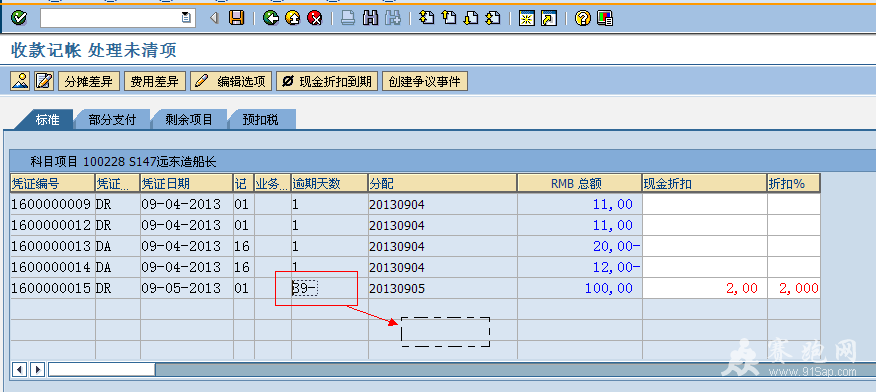
Task: Click the Create Shortcut icon
Action: tap(549, 18)
